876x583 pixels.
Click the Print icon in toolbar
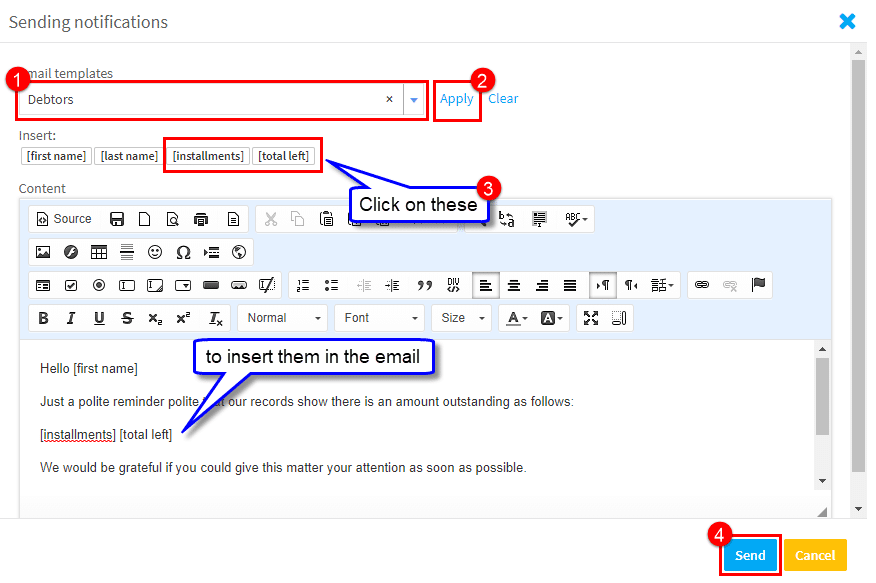(201, 219)
